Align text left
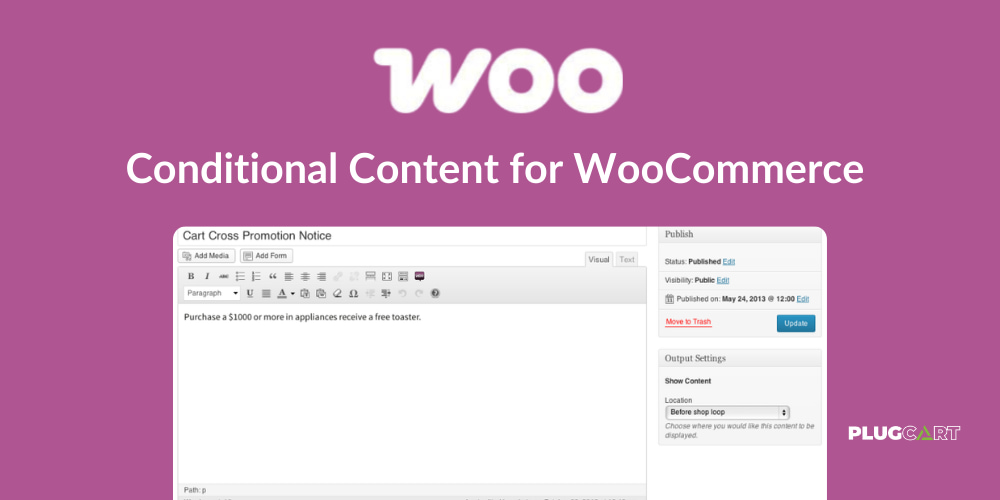The height and width of the screenshot is (500, 1000). coord(289,276)
